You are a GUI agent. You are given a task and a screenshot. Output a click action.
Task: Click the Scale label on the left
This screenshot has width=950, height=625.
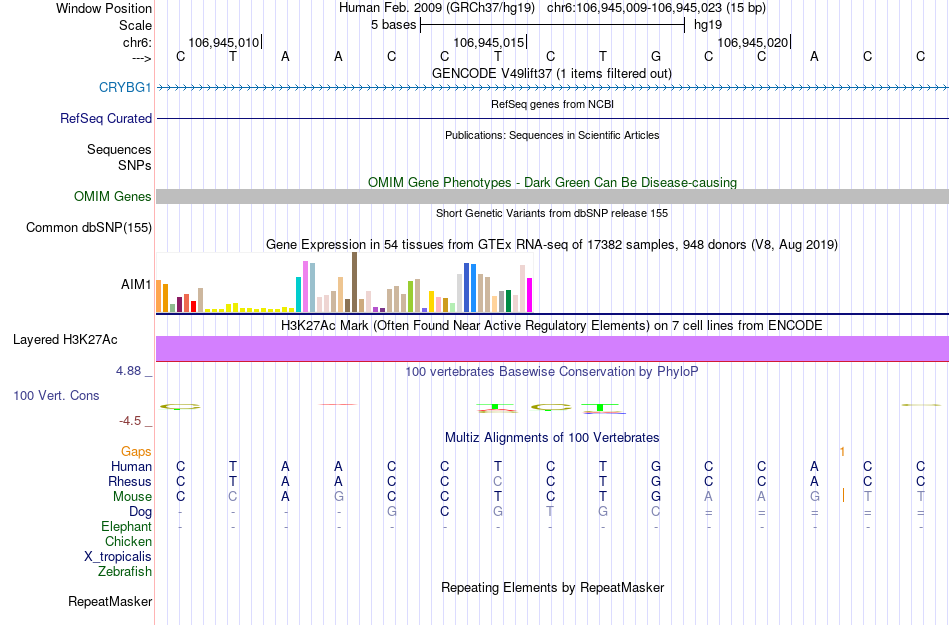click(135, 25)
